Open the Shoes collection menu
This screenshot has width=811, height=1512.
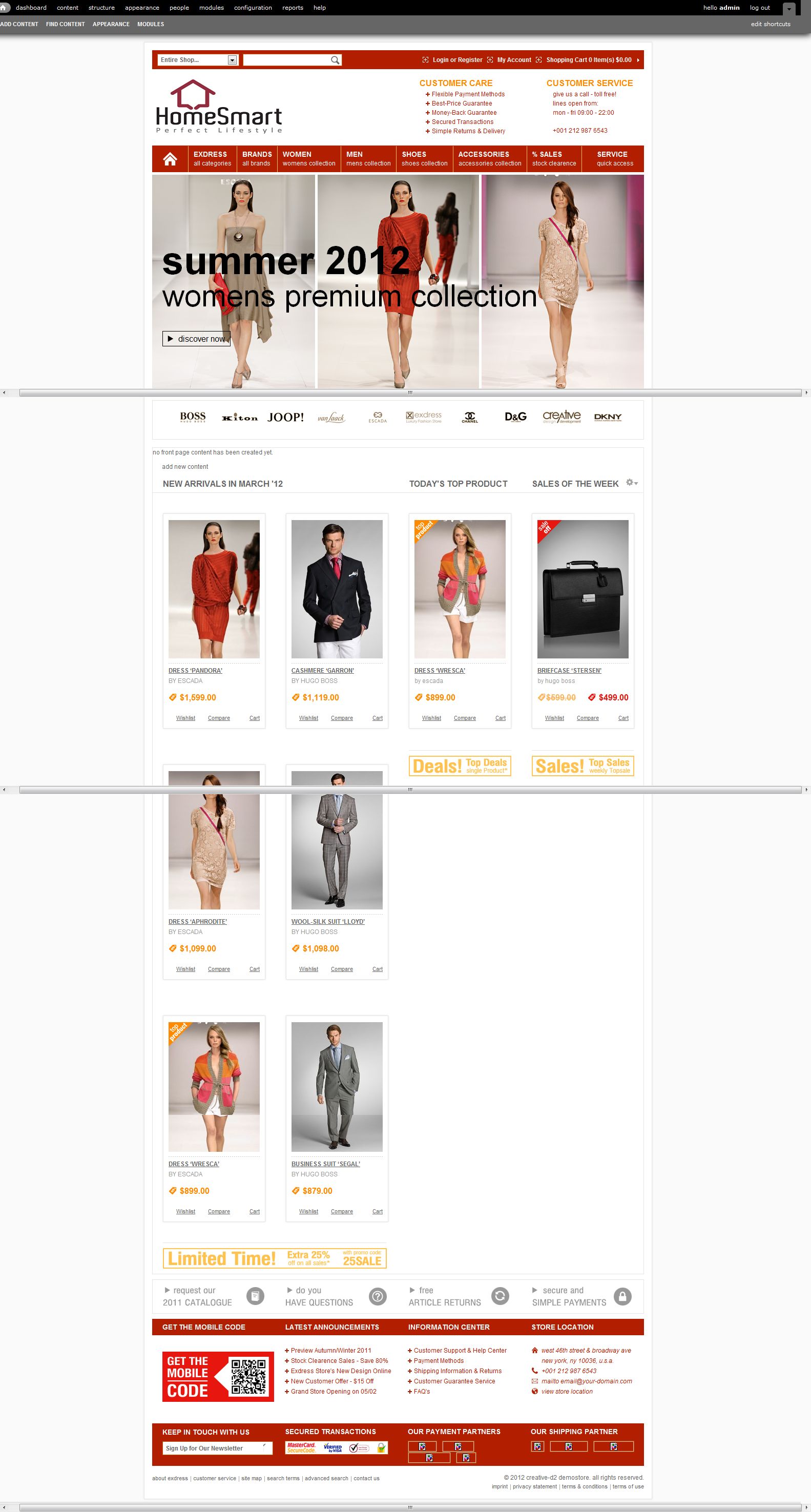(x=424, y=159)
